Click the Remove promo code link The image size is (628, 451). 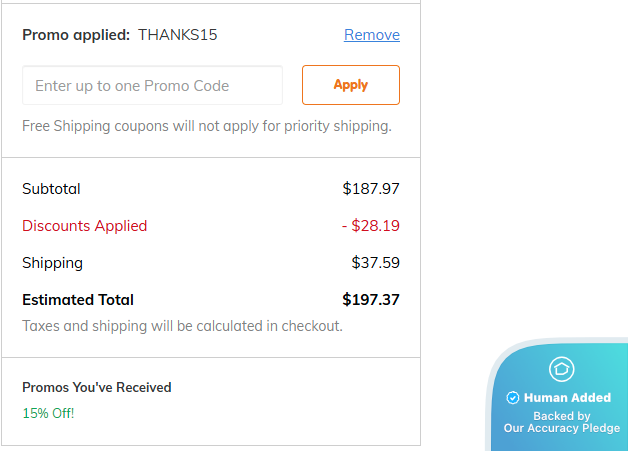tap(371, 35)
